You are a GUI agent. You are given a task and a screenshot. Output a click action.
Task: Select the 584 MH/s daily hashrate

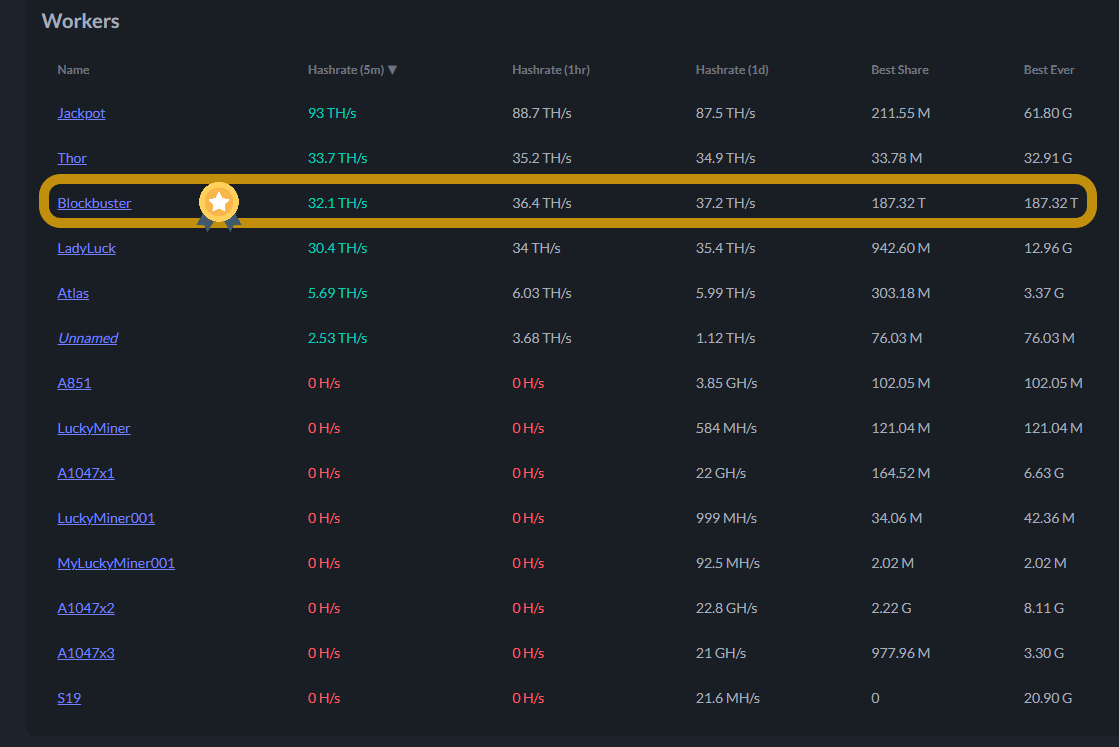point(726,427)
